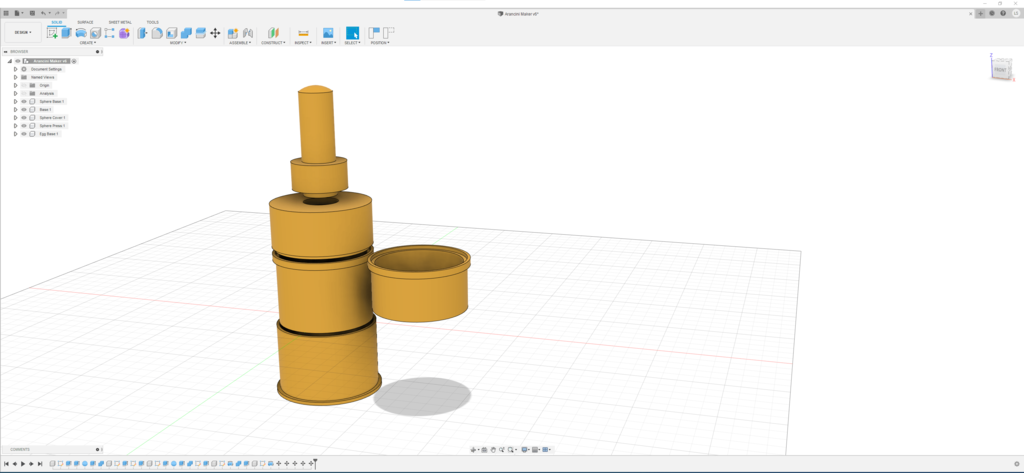The image size is (1024, 473).
Task: Select the Create Form tool
Action: tap(124, 33)
